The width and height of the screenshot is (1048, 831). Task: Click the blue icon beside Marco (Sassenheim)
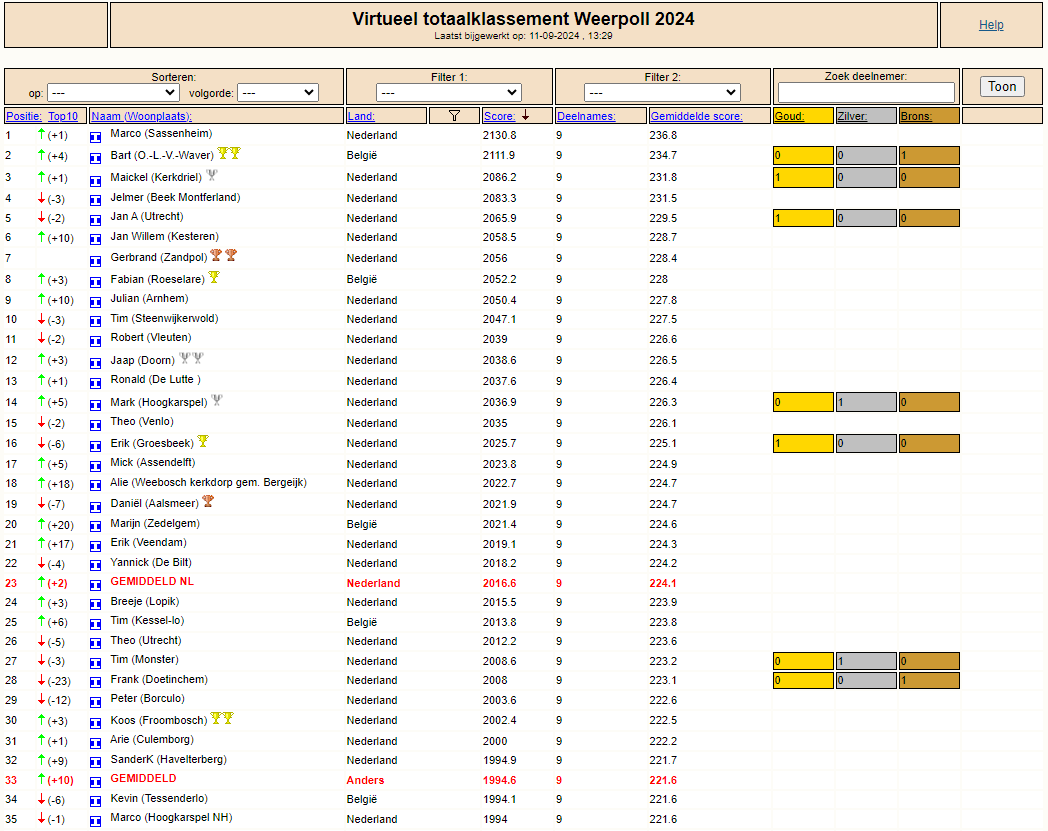[96, 137]
